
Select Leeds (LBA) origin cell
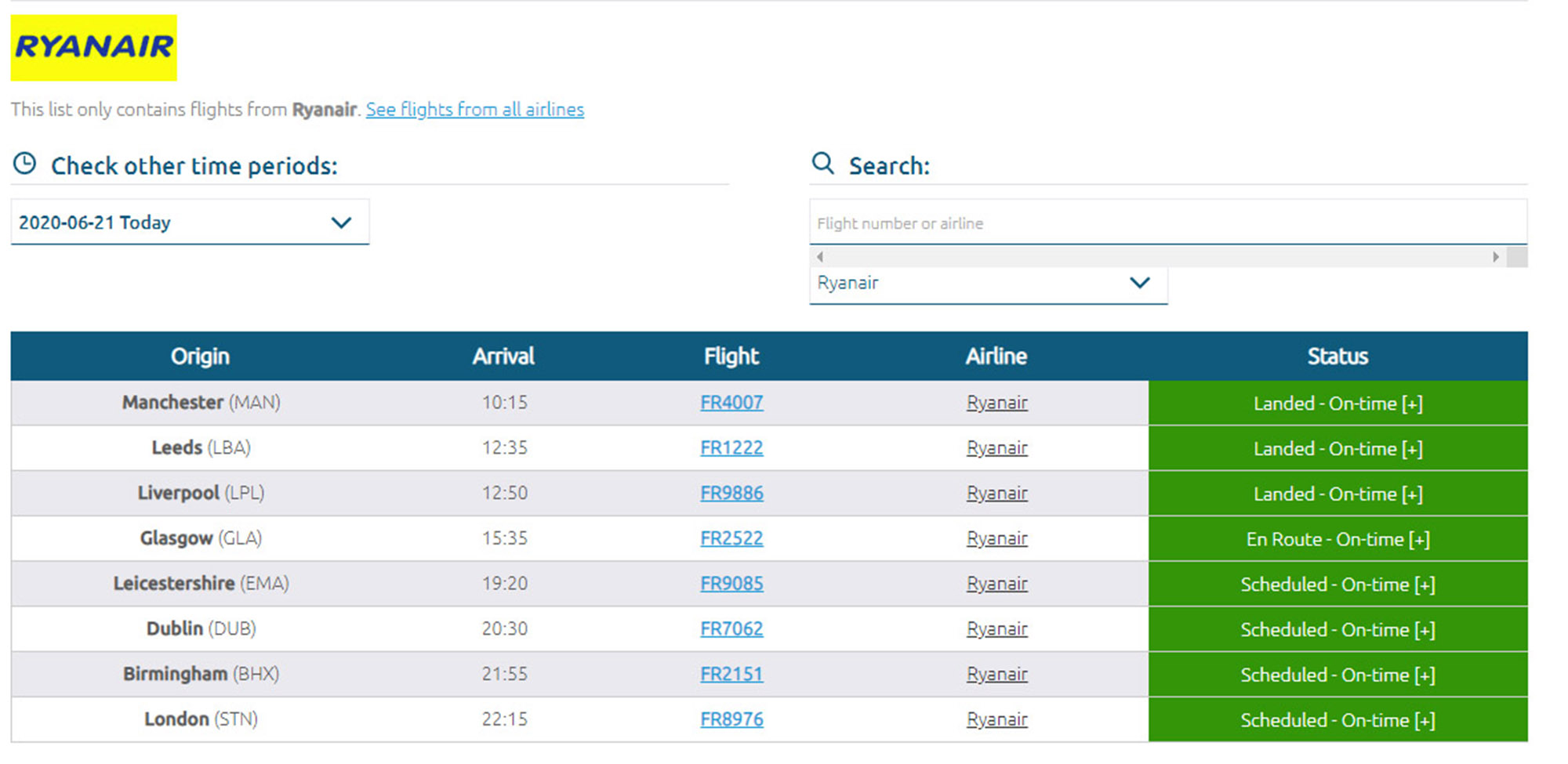coord(201,448)
